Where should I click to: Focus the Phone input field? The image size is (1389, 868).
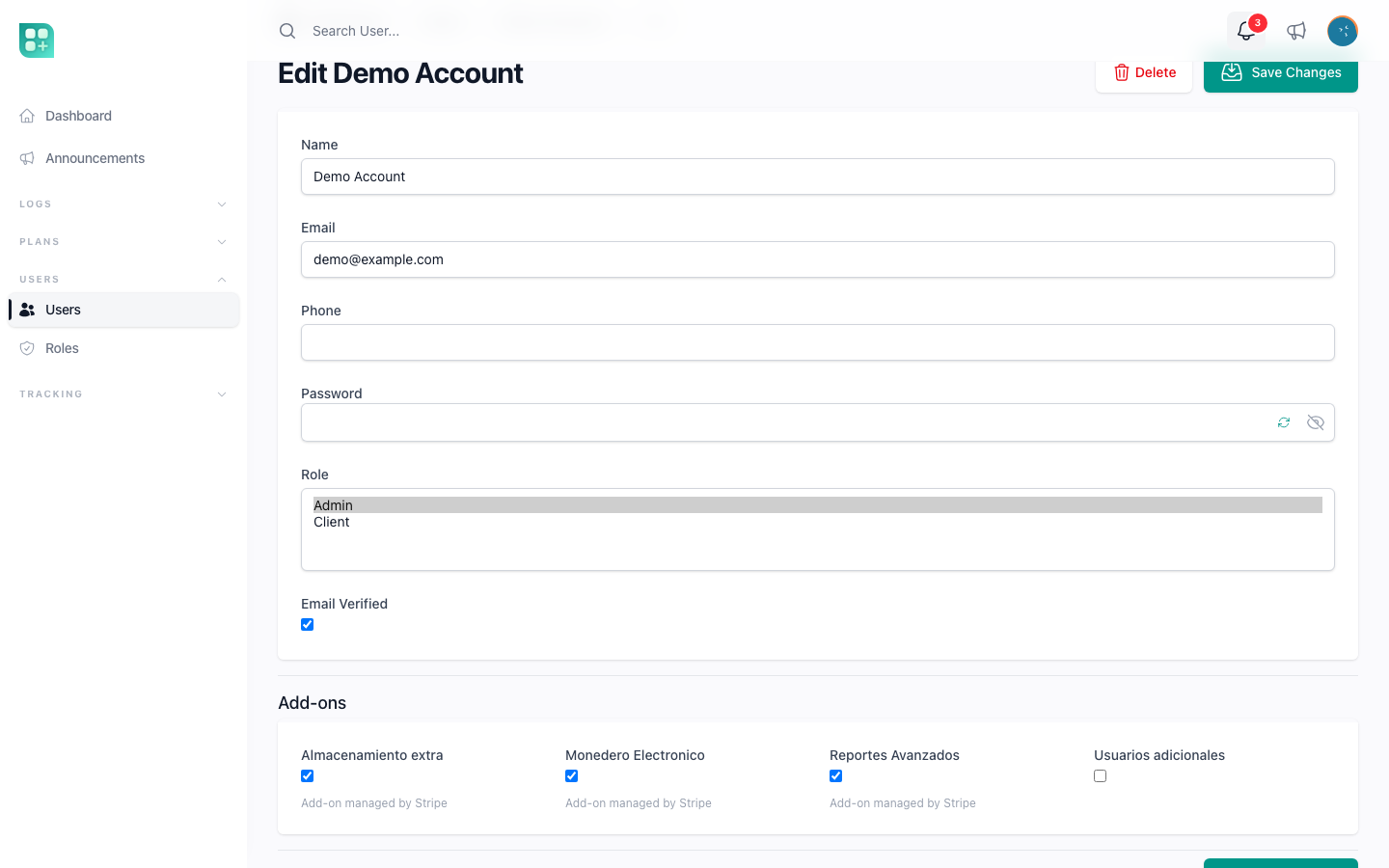pos(818,342)
